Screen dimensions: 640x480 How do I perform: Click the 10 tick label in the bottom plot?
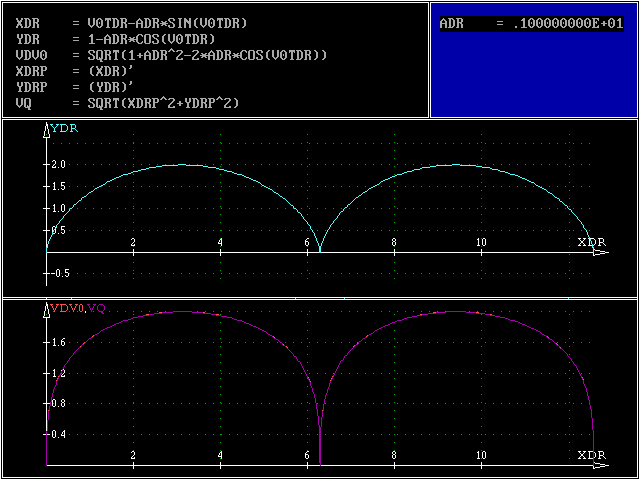click(481, 455)
